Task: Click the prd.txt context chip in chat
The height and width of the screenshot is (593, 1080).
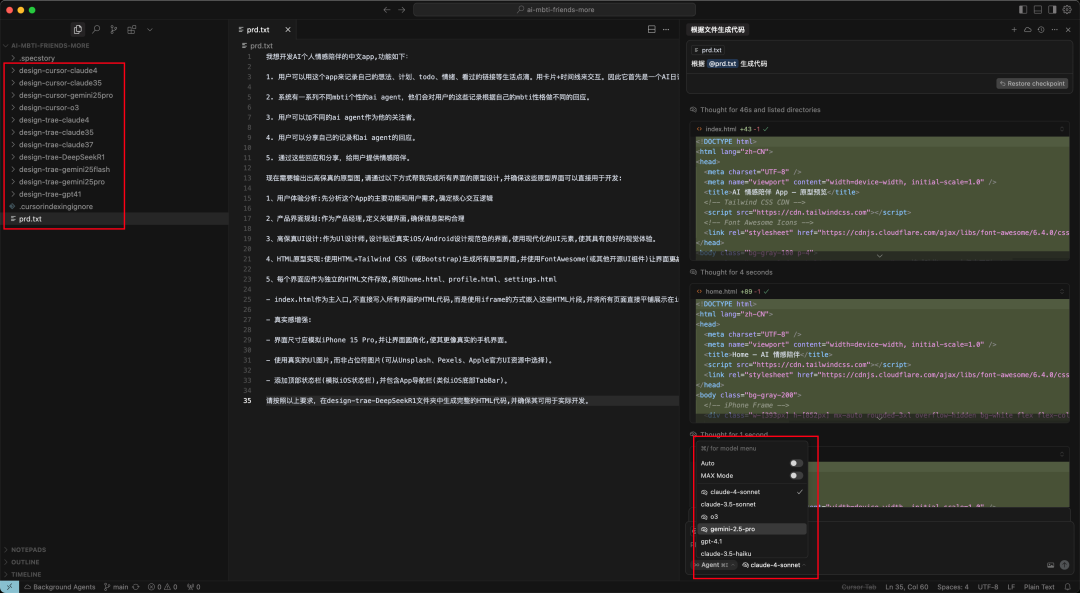Action: 707,50
